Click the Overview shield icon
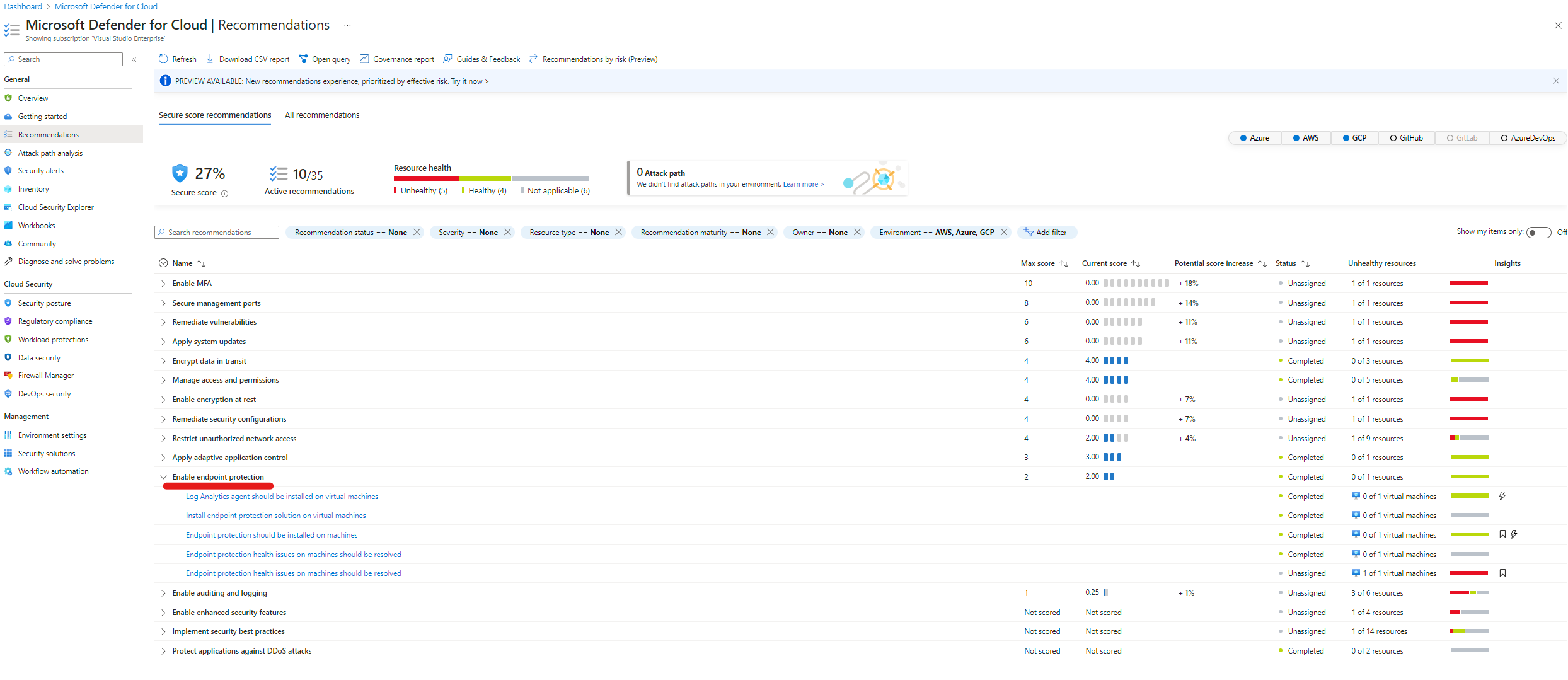 pos(8,98)
